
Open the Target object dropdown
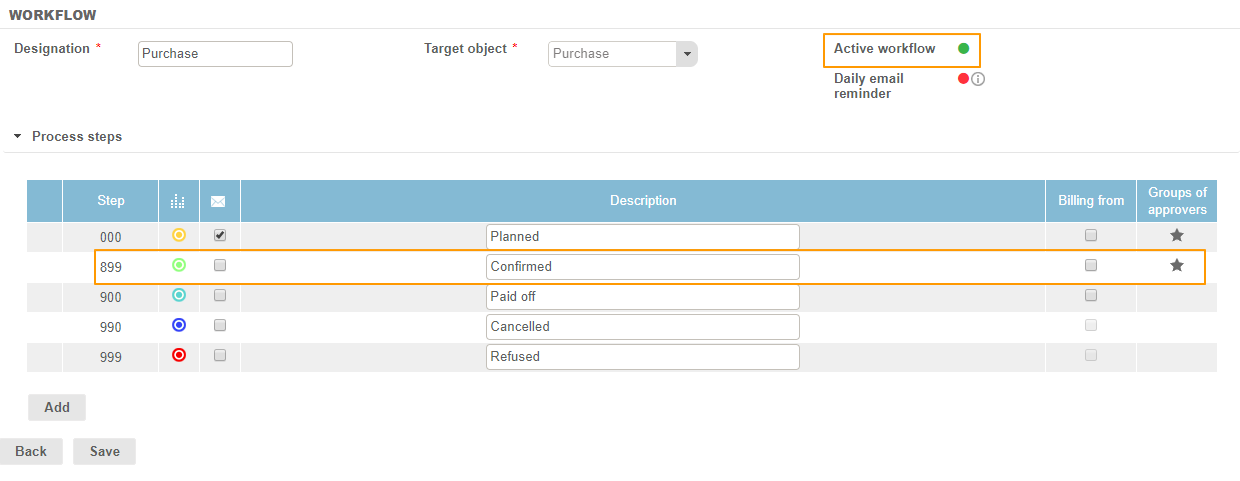pos(686,54)
